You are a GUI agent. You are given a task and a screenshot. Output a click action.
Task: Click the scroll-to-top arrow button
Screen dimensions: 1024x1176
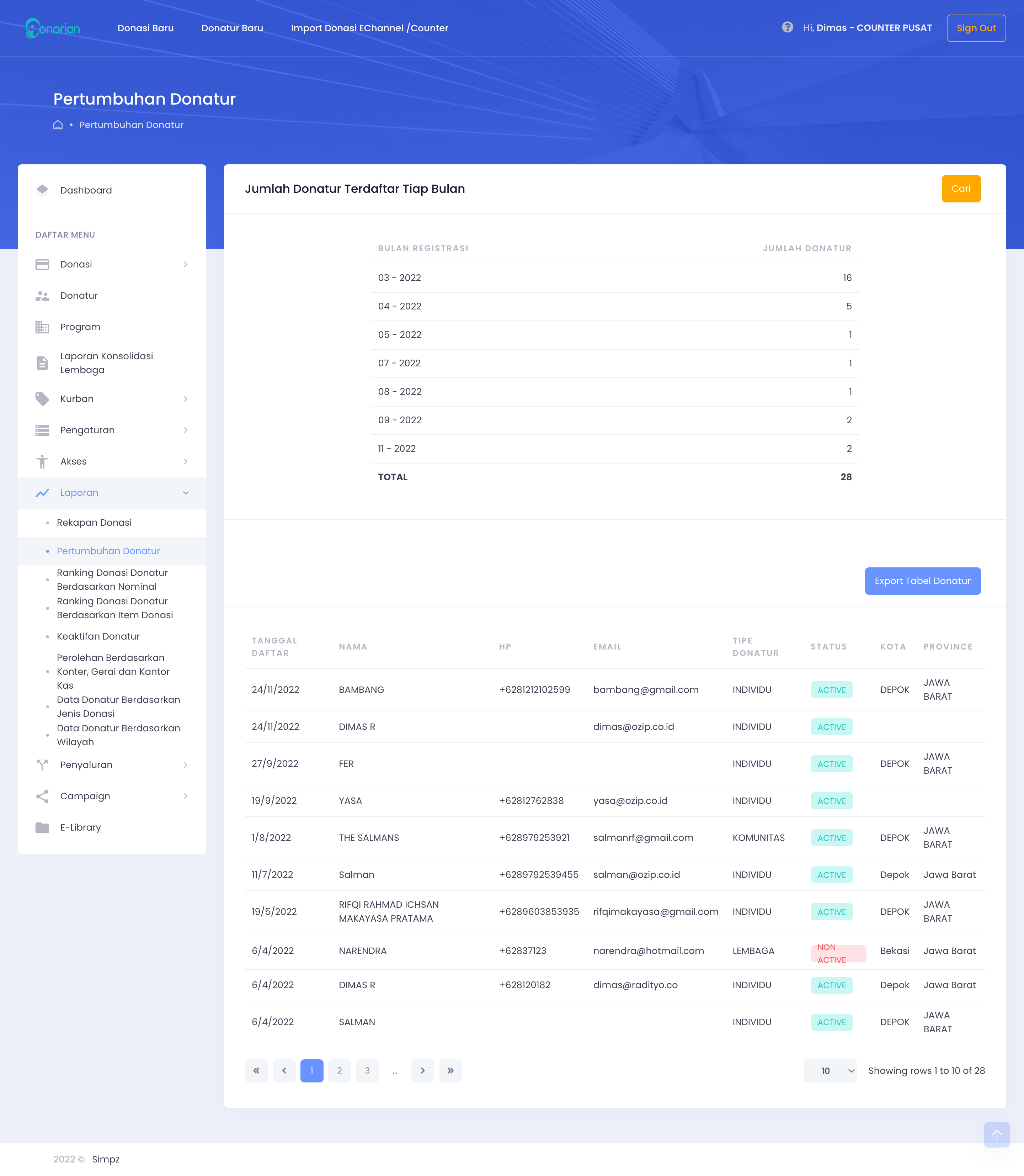[x=996, y=1134]
